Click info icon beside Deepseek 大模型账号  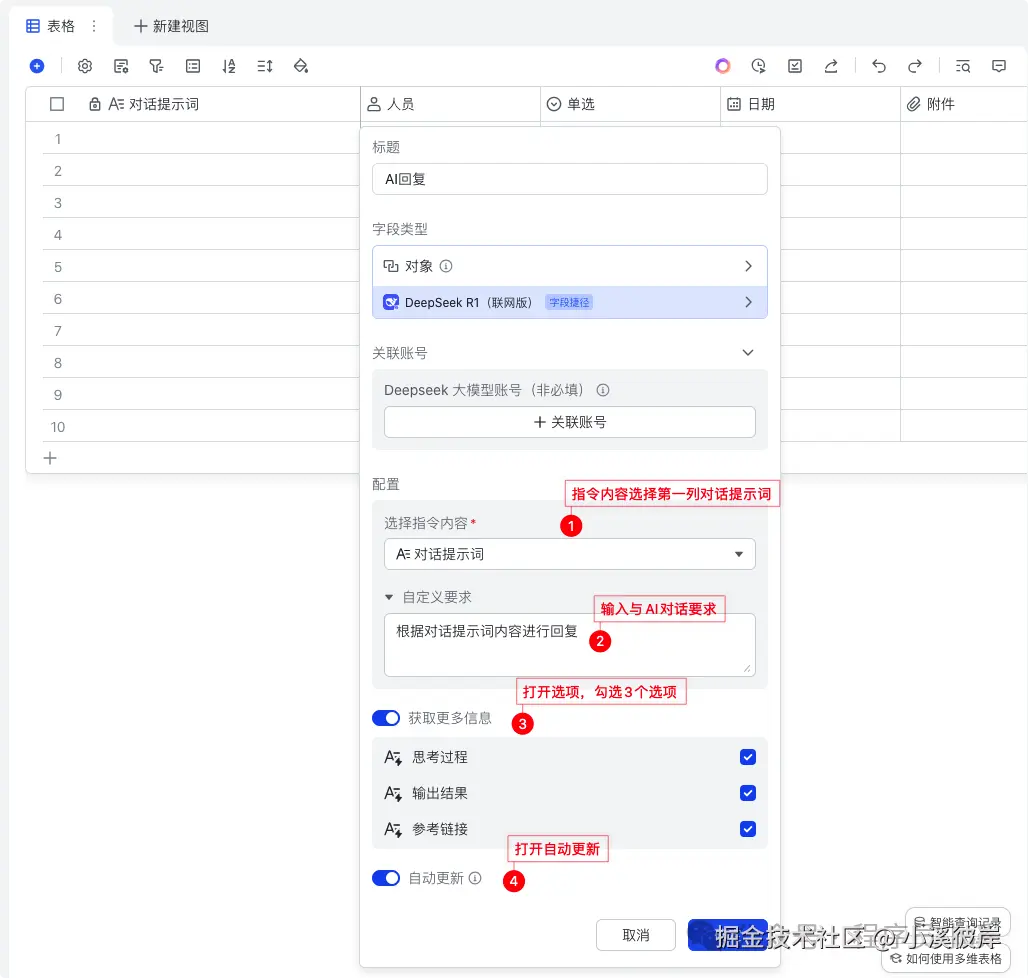pos(603,390)
